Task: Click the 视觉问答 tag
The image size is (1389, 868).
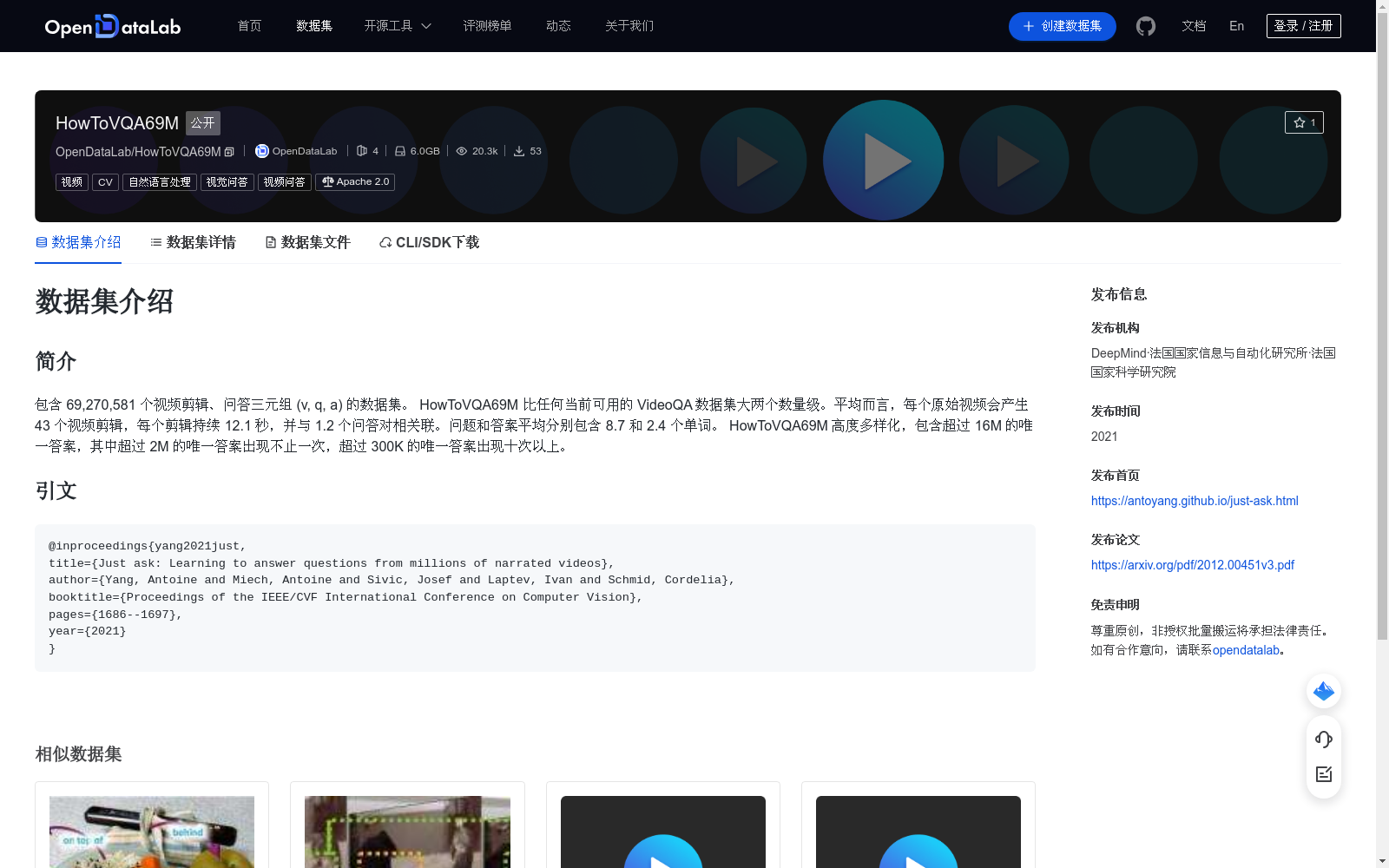Action: [227, 182]
